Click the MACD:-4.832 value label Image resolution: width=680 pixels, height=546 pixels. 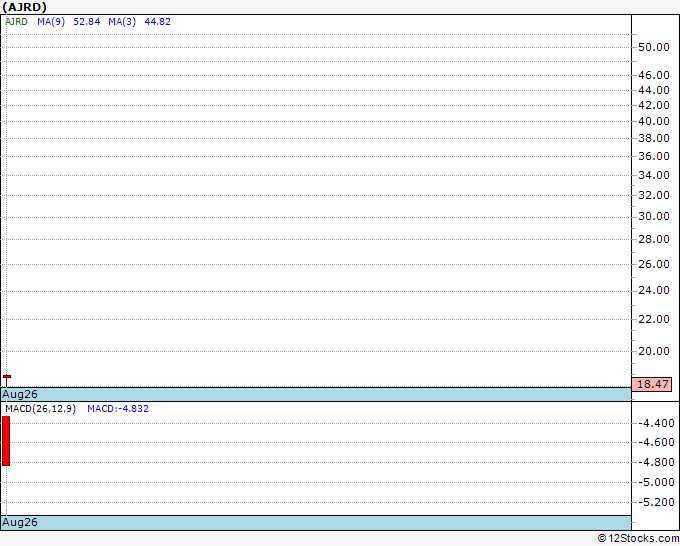tap(118, 409)
